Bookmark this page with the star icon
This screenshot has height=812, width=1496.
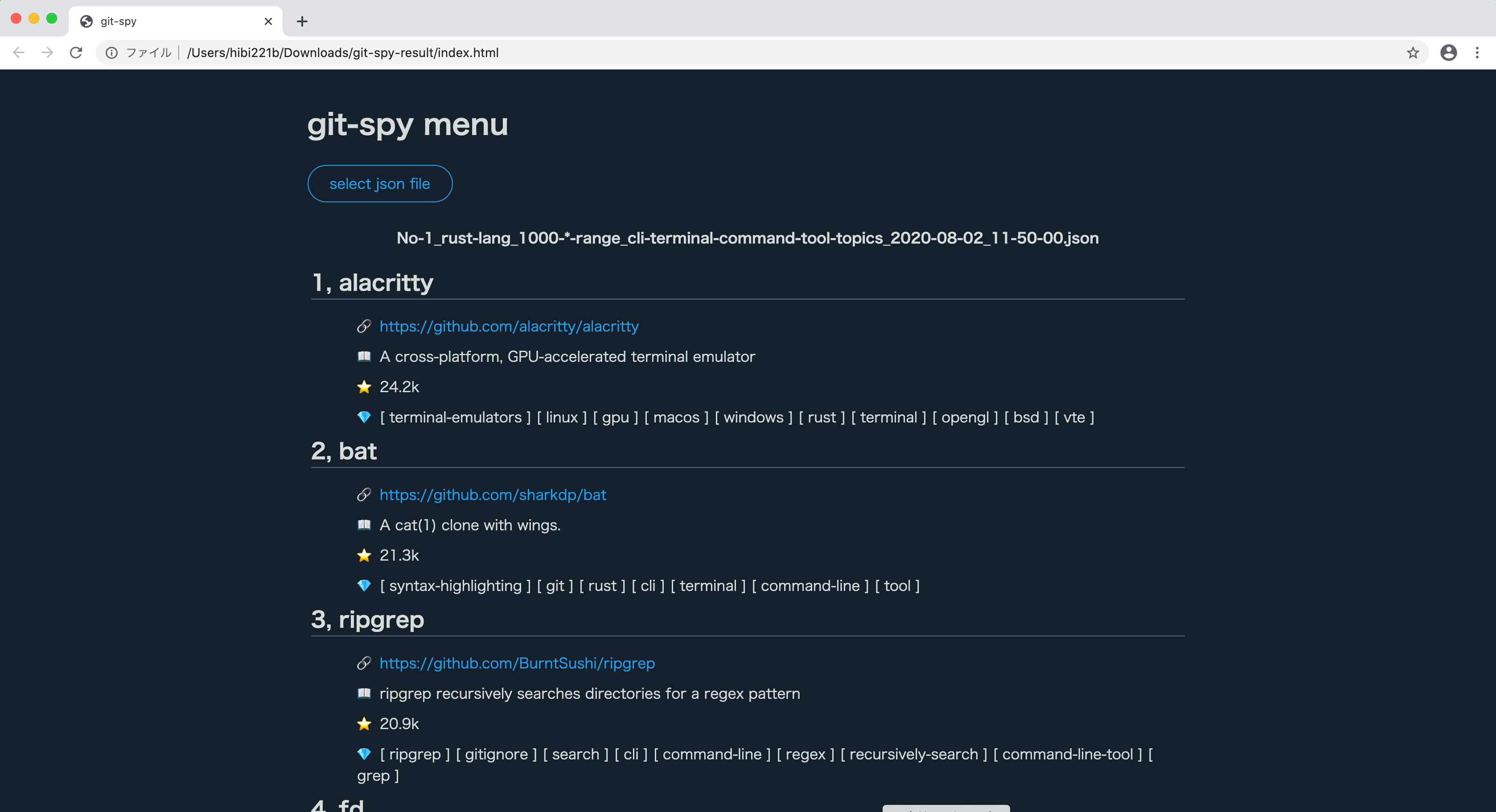click(1413, 53)
